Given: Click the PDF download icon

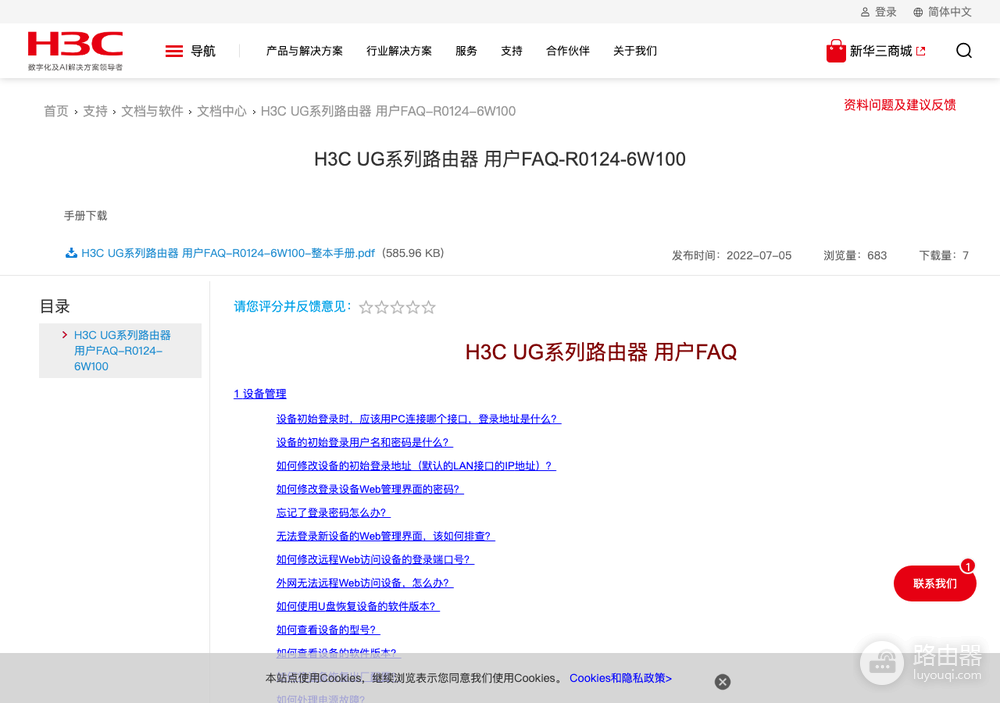Looking at the screenshot, I should [x=71, y=253].
